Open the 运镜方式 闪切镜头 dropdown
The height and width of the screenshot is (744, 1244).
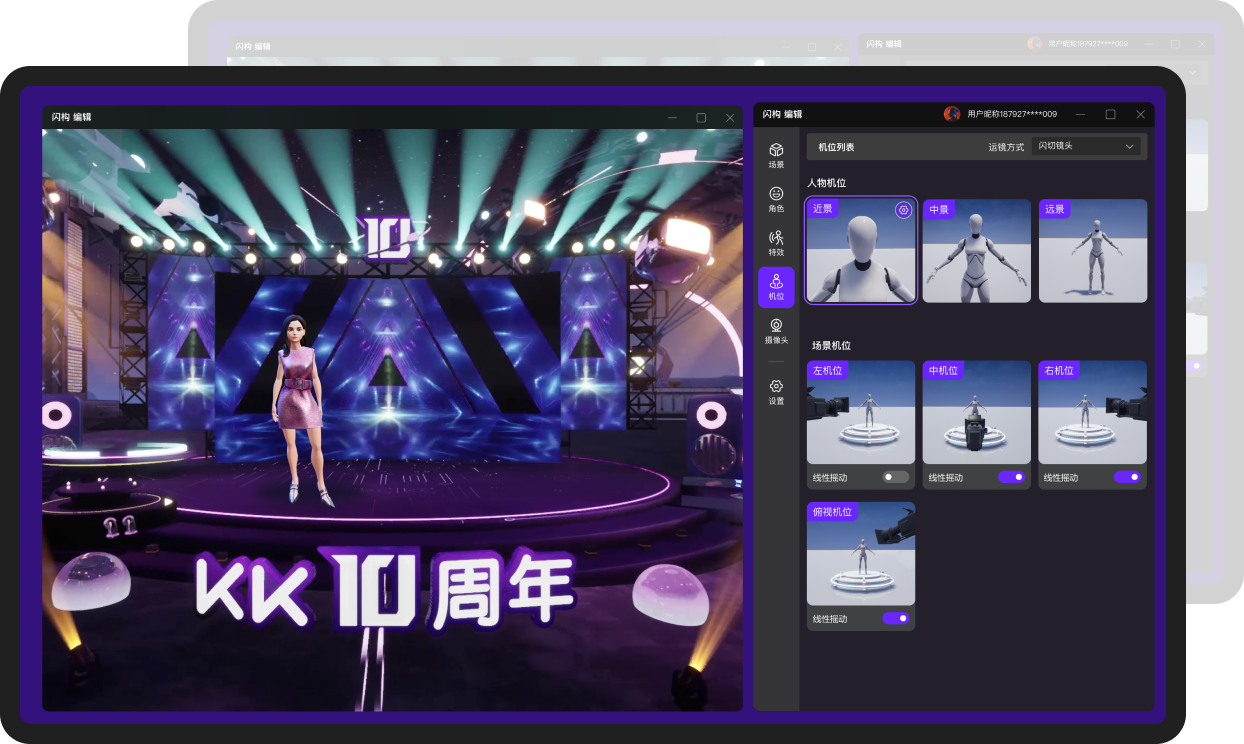click(1087, 146)
